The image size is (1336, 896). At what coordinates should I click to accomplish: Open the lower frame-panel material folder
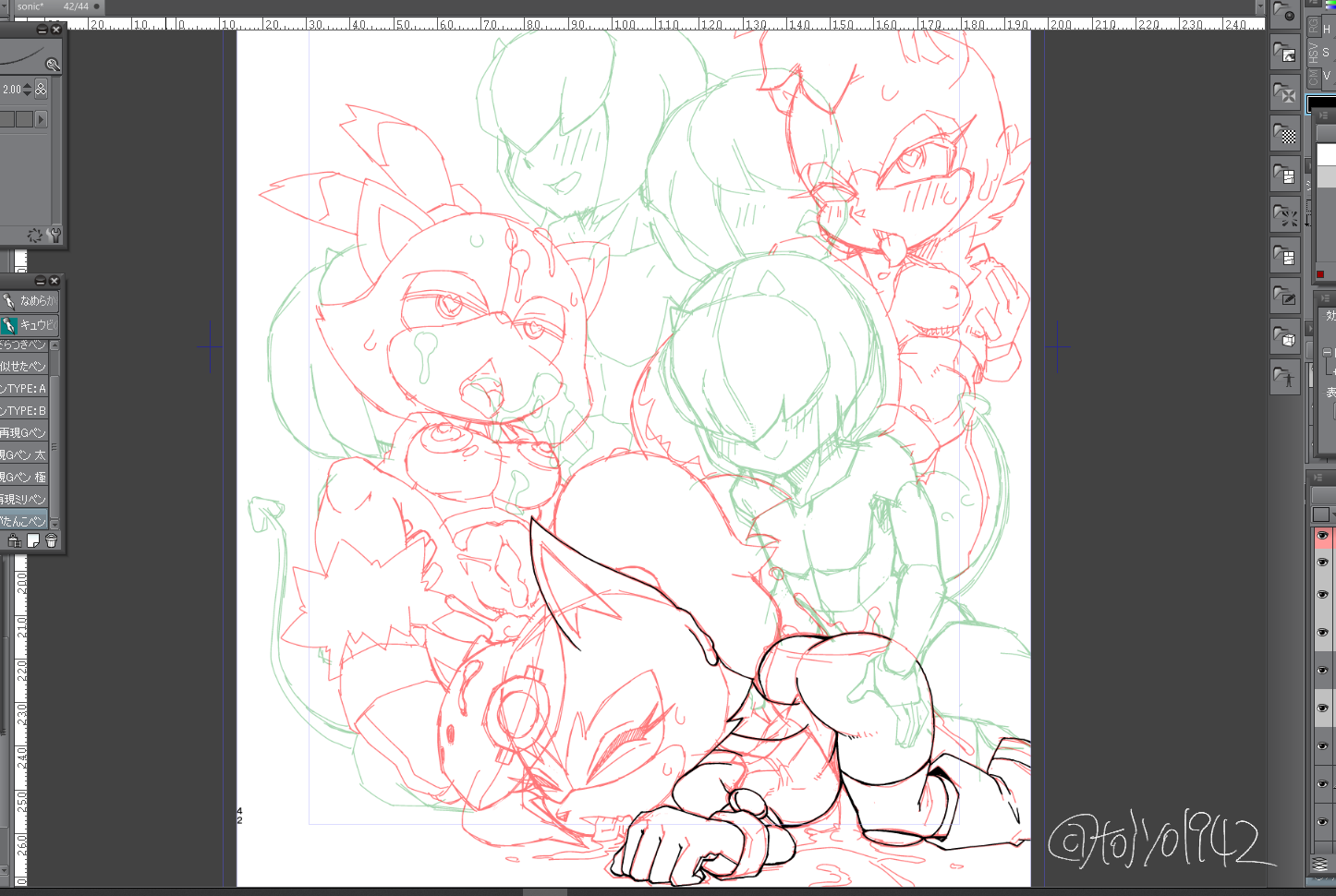(x=1285, y=255)
